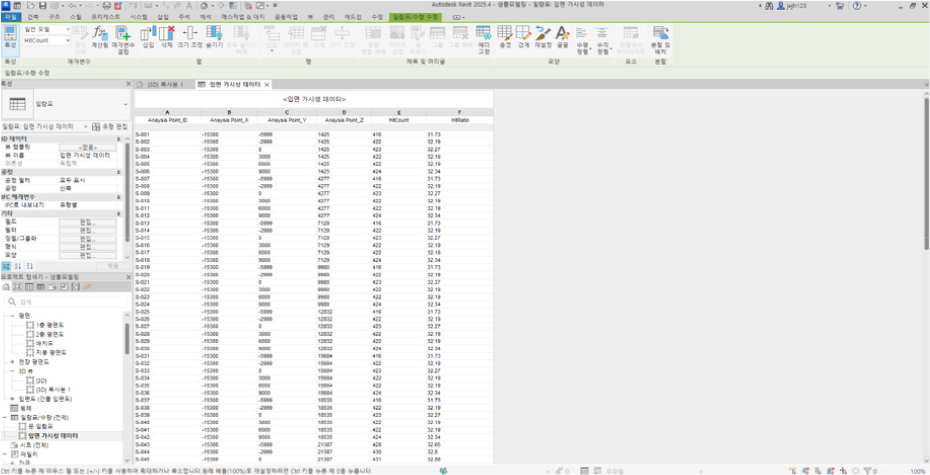
Task: Click the Print icon in quick access toolbar
Action: pyautogui.click(x=106, y=5)
